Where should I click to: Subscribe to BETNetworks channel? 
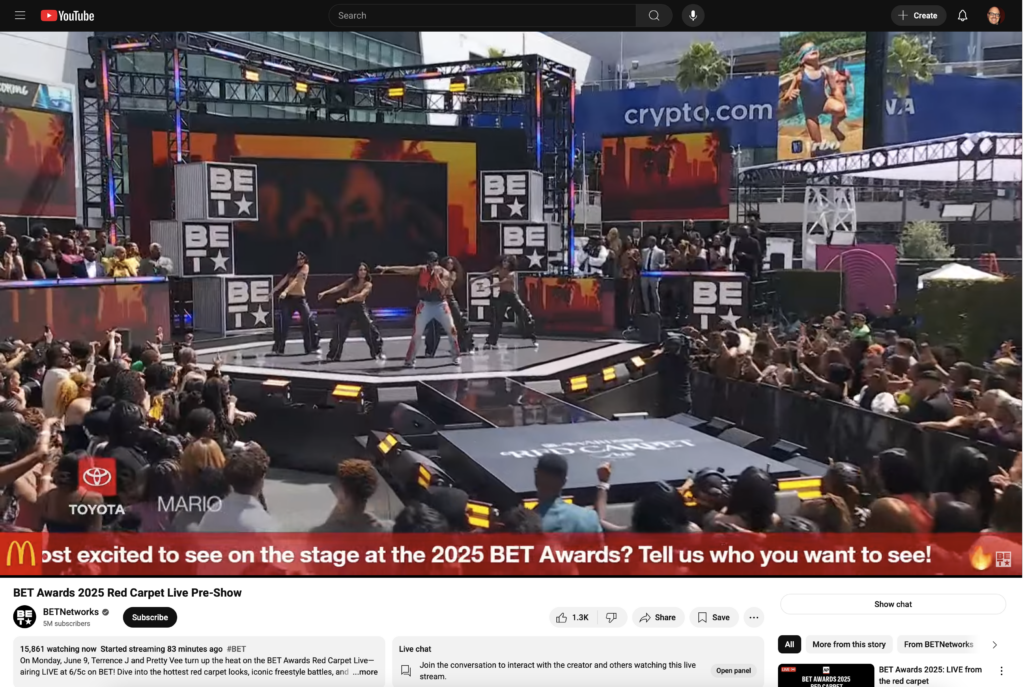tap(150, 617)
